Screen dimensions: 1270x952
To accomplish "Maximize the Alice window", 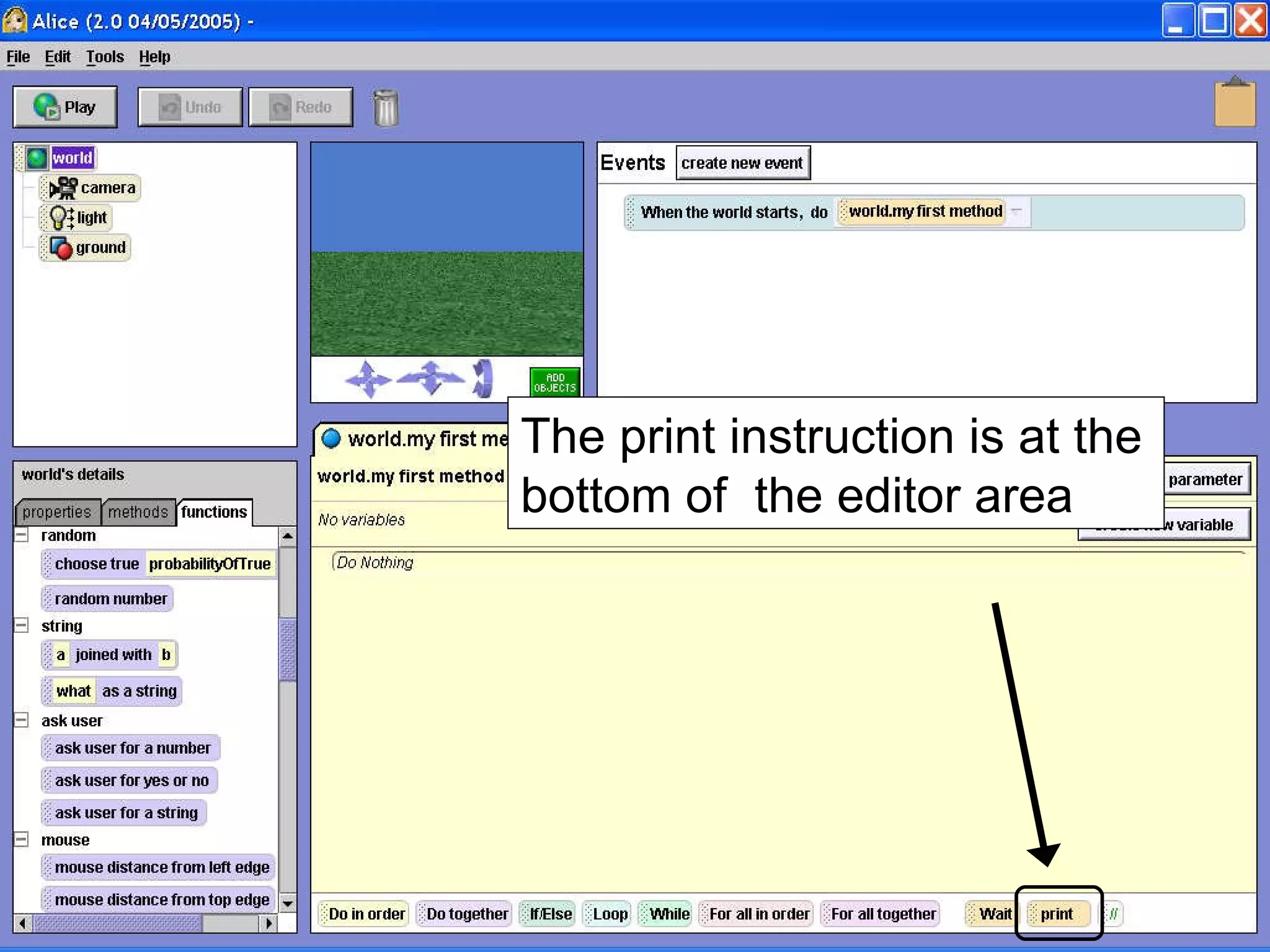I will 1214,20.
